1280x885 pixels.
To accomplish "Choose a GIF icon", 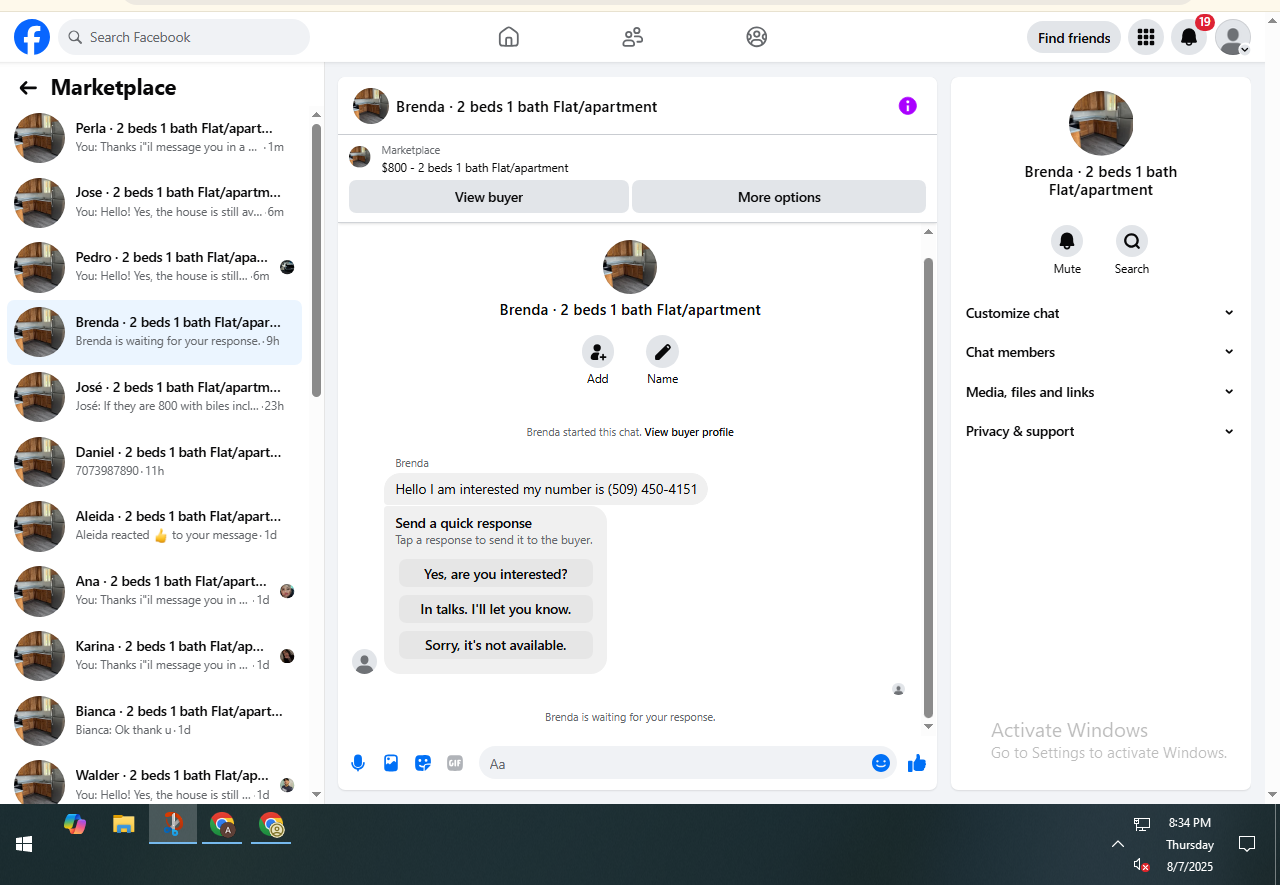I will click(x=455, y=763).
